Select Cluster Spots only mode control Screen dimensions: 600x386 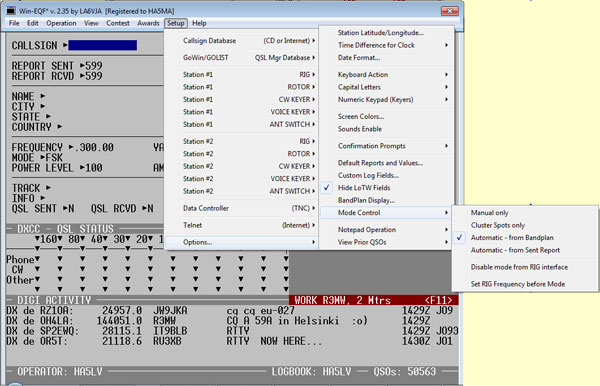tap(525, 225)
